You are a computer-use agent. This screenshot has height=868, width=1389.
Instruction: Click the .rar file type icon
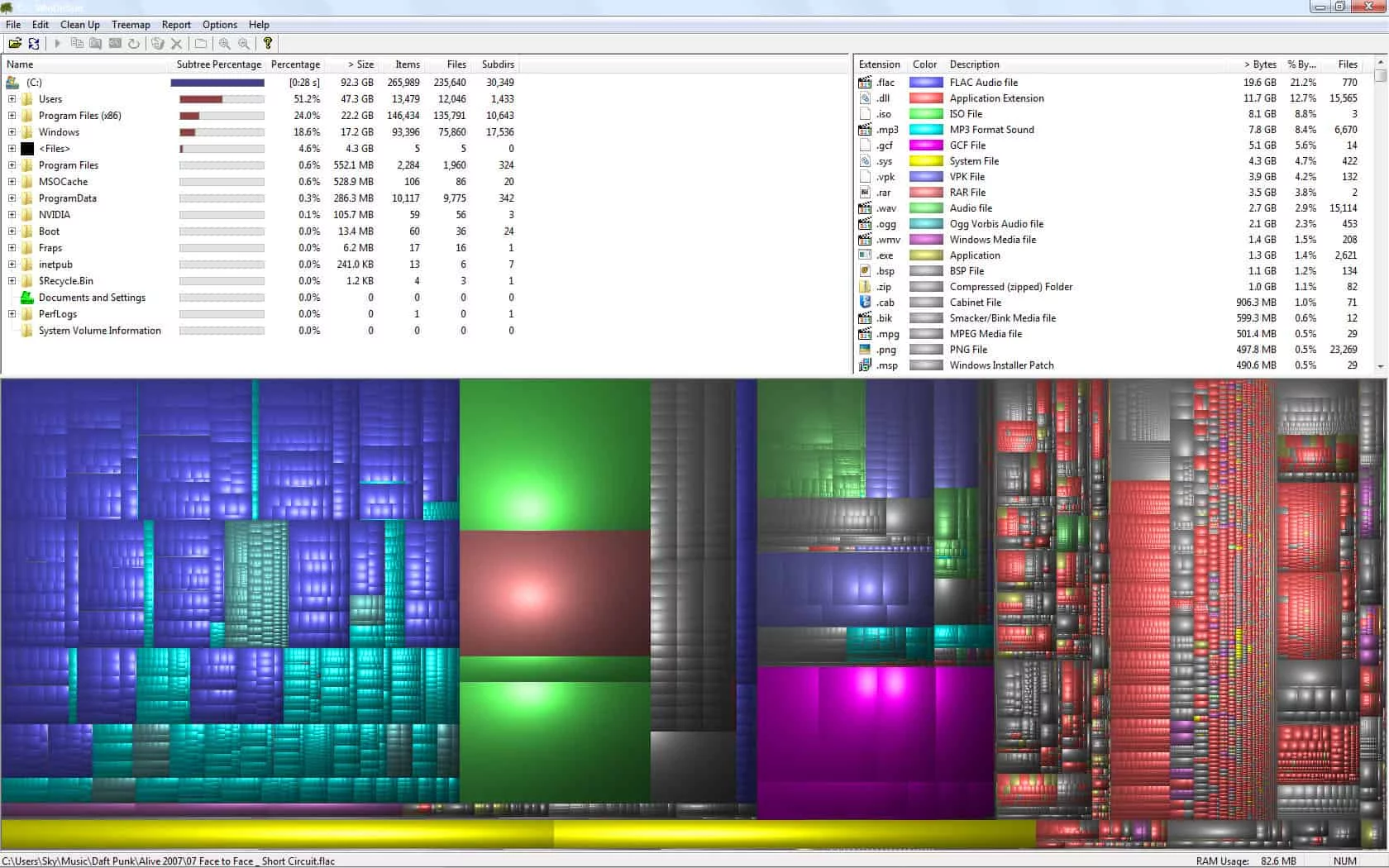coord(865,193)
